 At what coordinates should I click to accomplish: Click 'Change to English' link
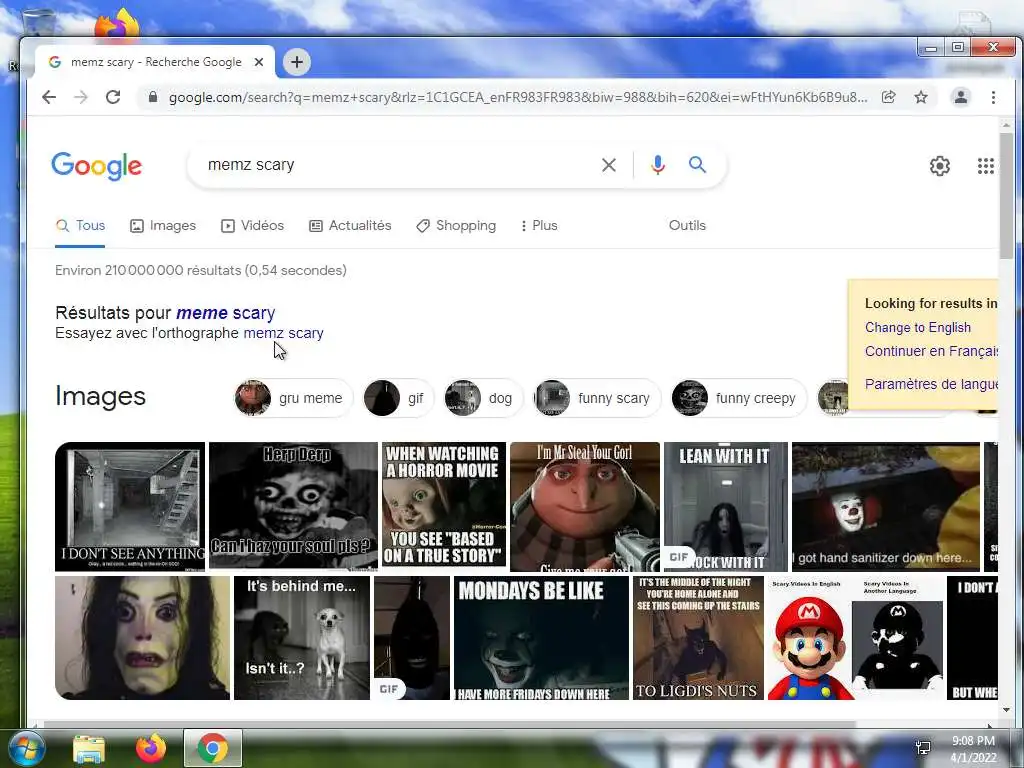918,327
